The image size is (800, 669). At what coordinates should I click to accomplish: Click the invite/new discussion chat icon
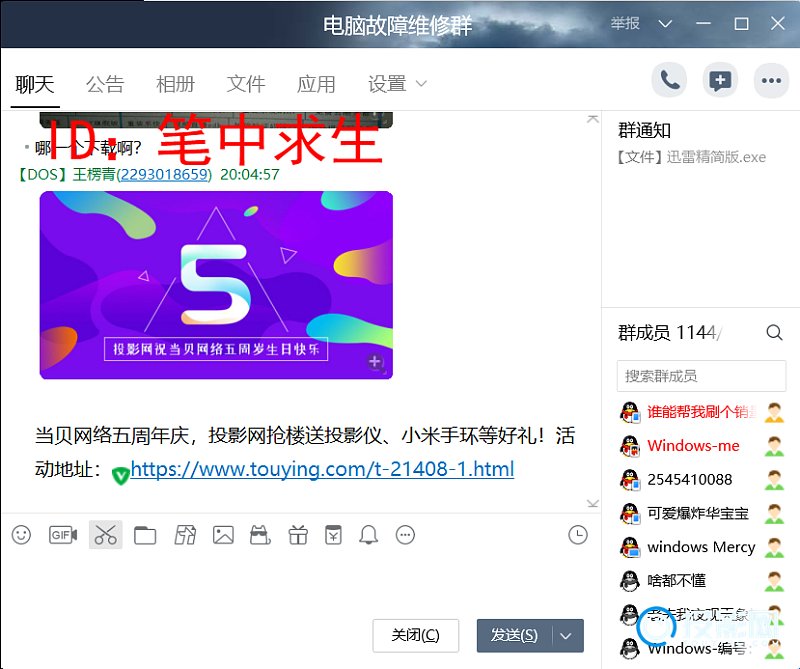720,81
